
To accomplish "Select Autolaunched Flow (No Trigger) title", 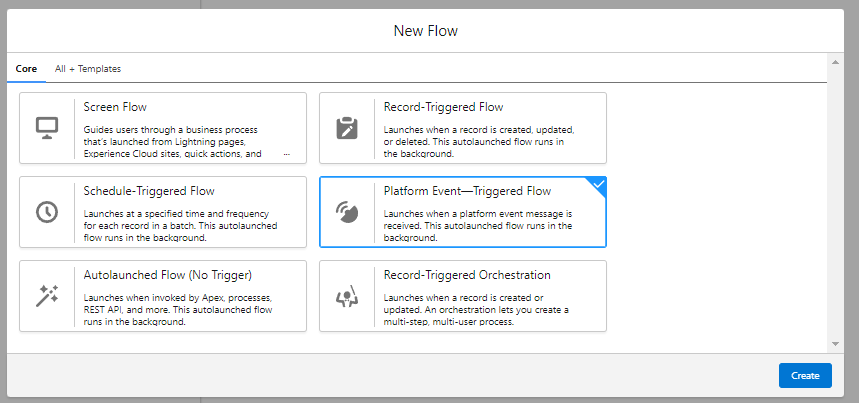I will pos(167,275).
